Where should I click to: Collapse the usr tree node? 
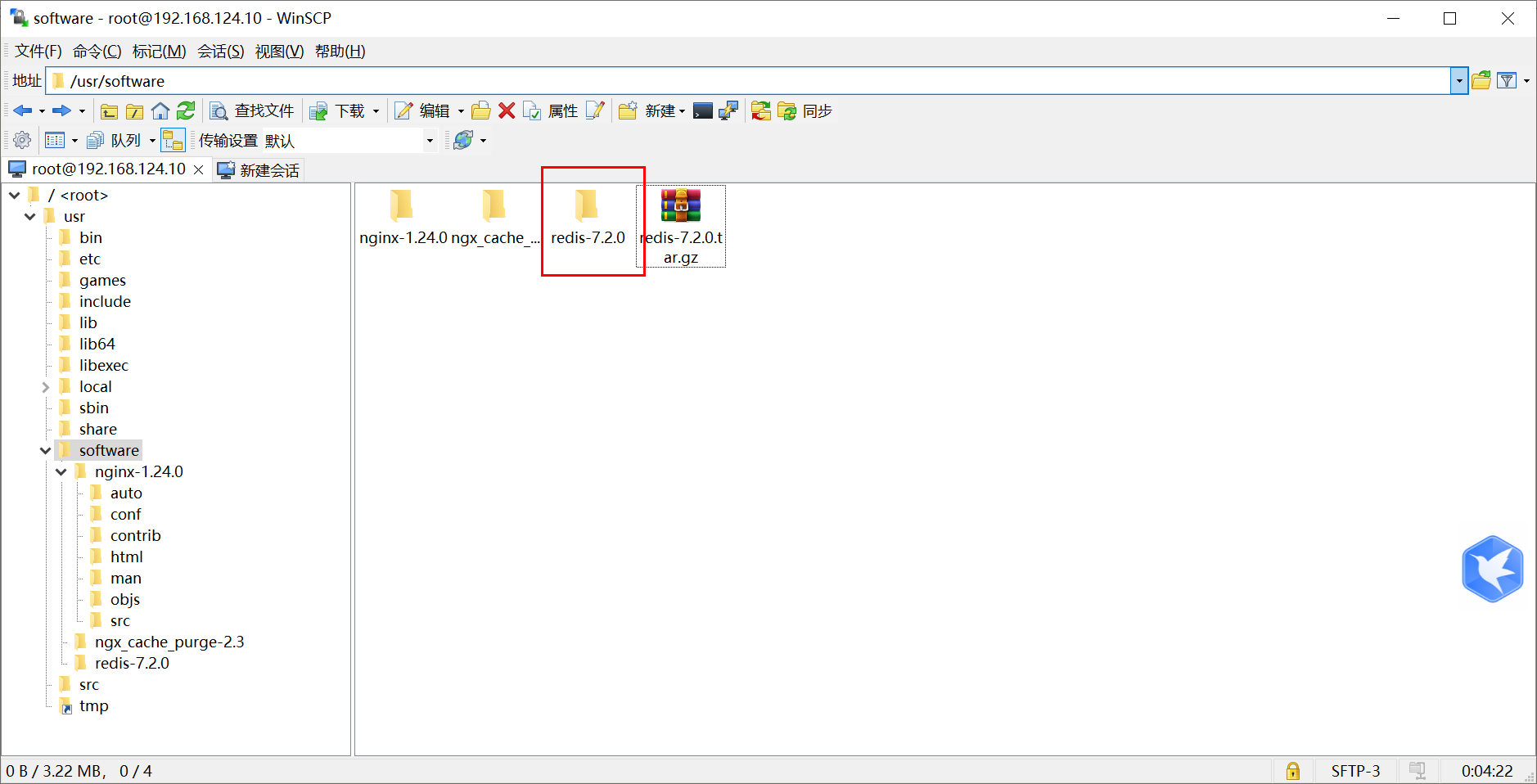coord(30,216)
